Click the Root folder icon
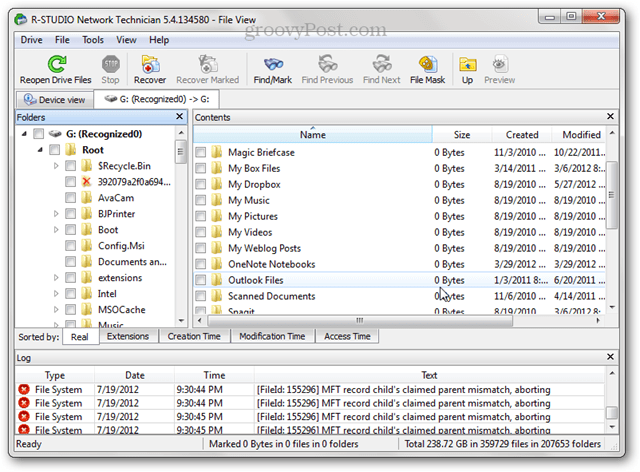640x472 pixels. (x=71, y=150)
